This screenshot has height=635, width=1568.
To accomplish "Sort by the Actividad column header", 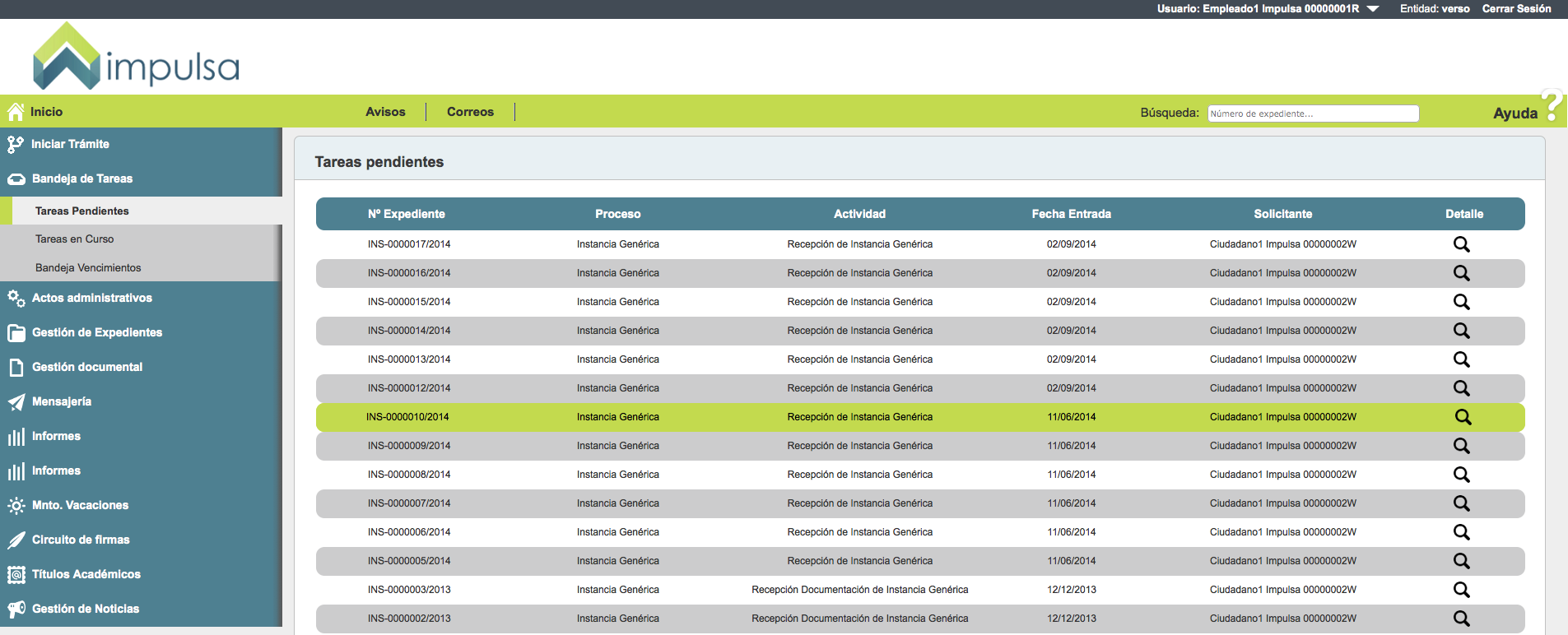I will click(859, 214).
